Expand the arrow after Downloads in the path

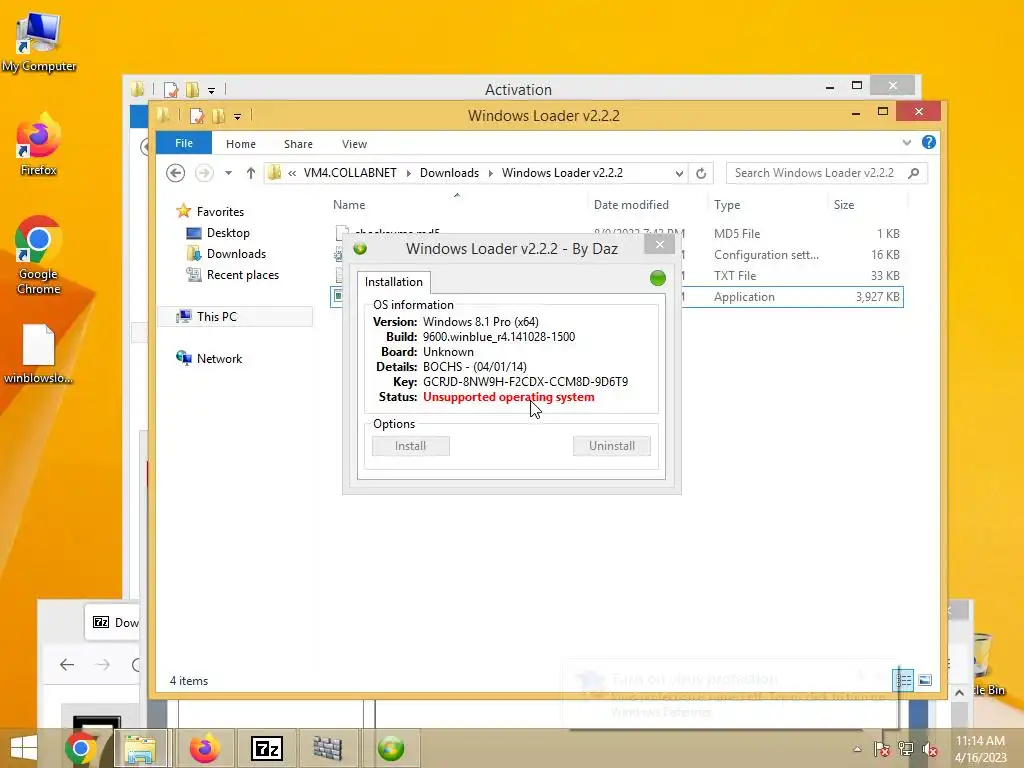pos(490,173)
